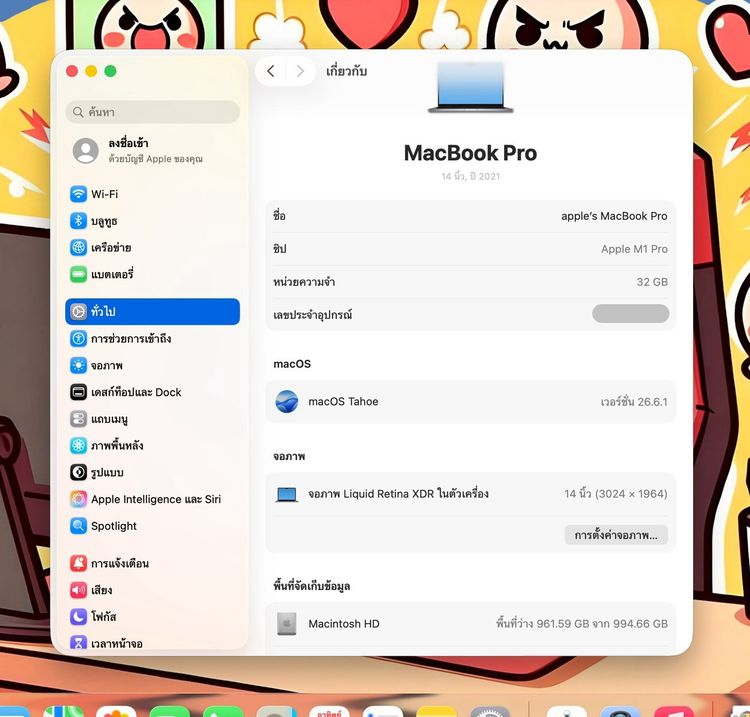Click the ชิป chip label
The width and height of the screenshot is (750, 717).
click(x=280, y=249)
